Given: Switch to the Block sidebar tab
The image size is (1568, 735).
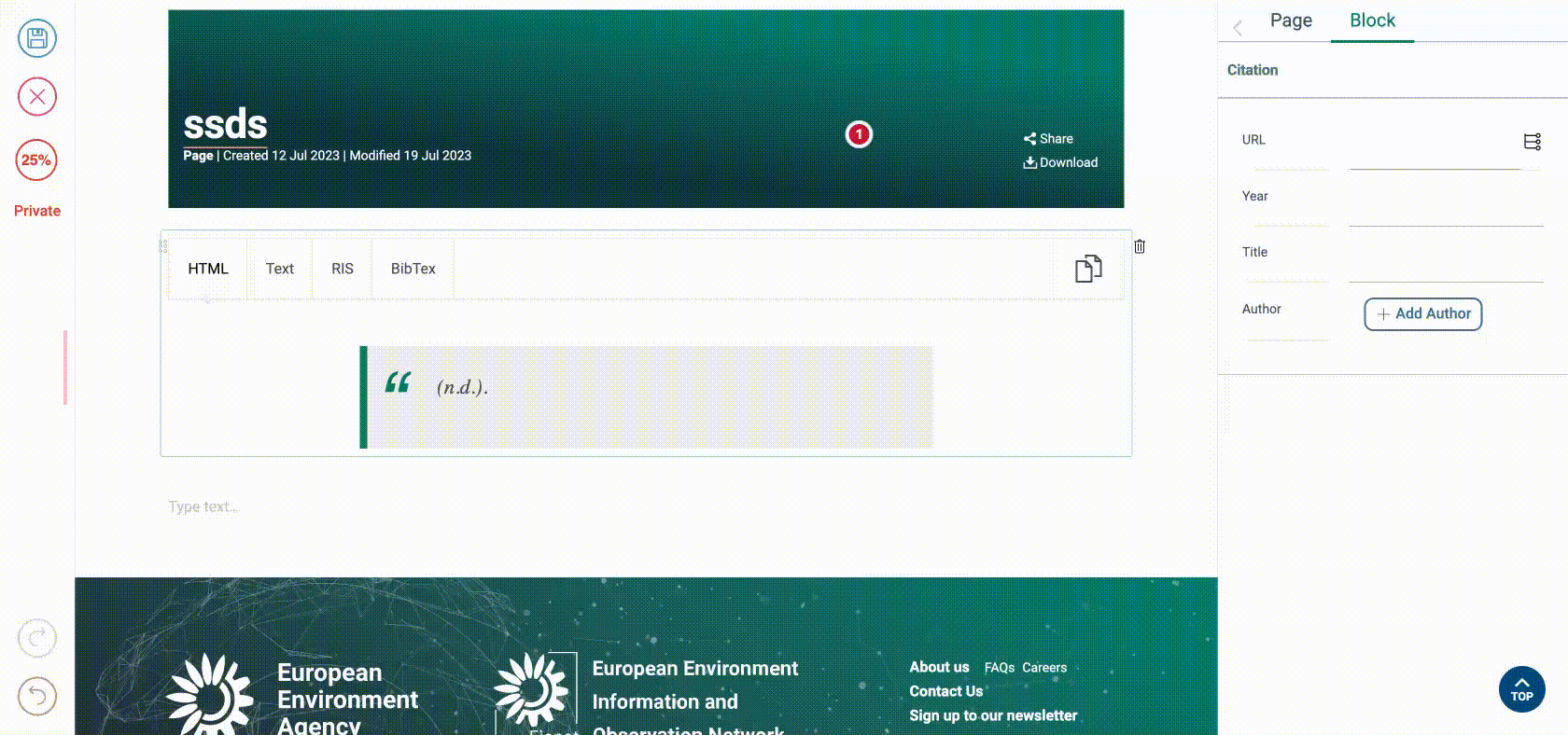Looking at the screenshot, I should point(1372,21).
